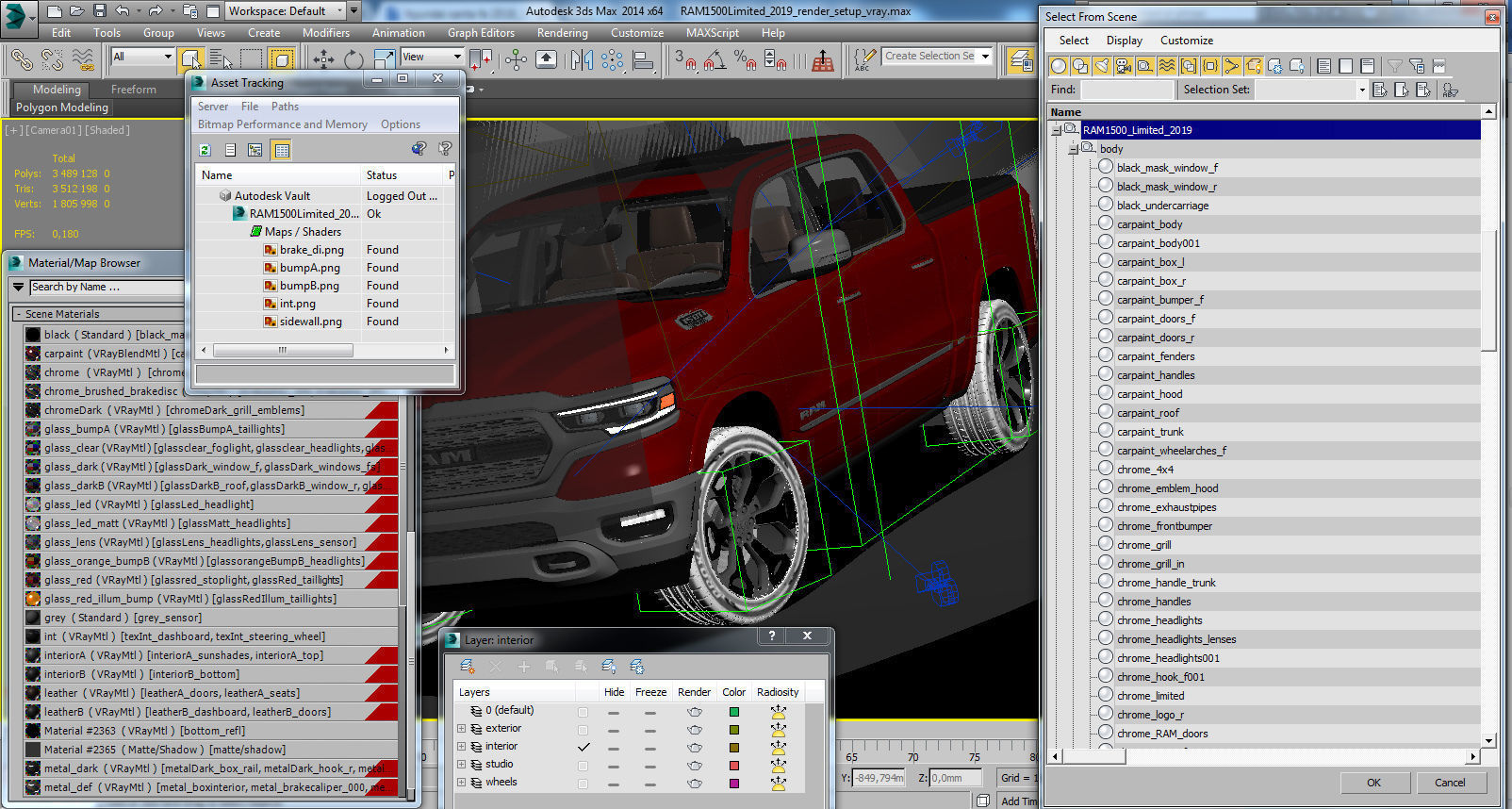1512x809 pixels.
Task: Open Create Selection Set dropdown
Action: pyautogui.click(x=986, y=57)
